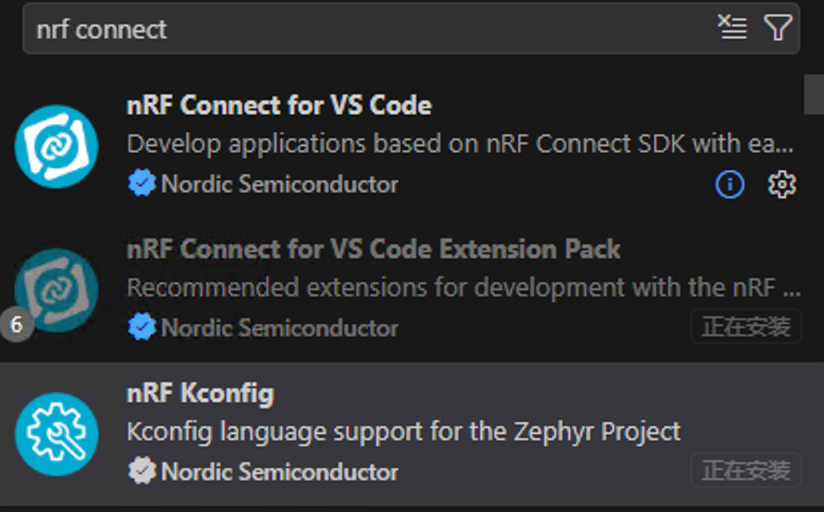Open Manage gear for nRF Connect for VS Code

click(782, 184)
